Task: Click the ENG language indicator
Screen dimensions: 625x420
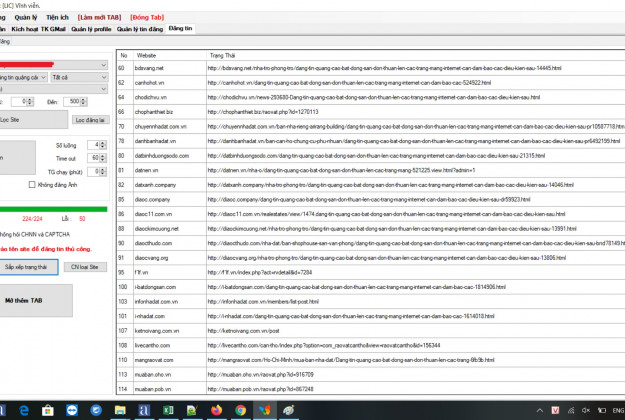Action: pyautogui.click(x=618, y=410)
